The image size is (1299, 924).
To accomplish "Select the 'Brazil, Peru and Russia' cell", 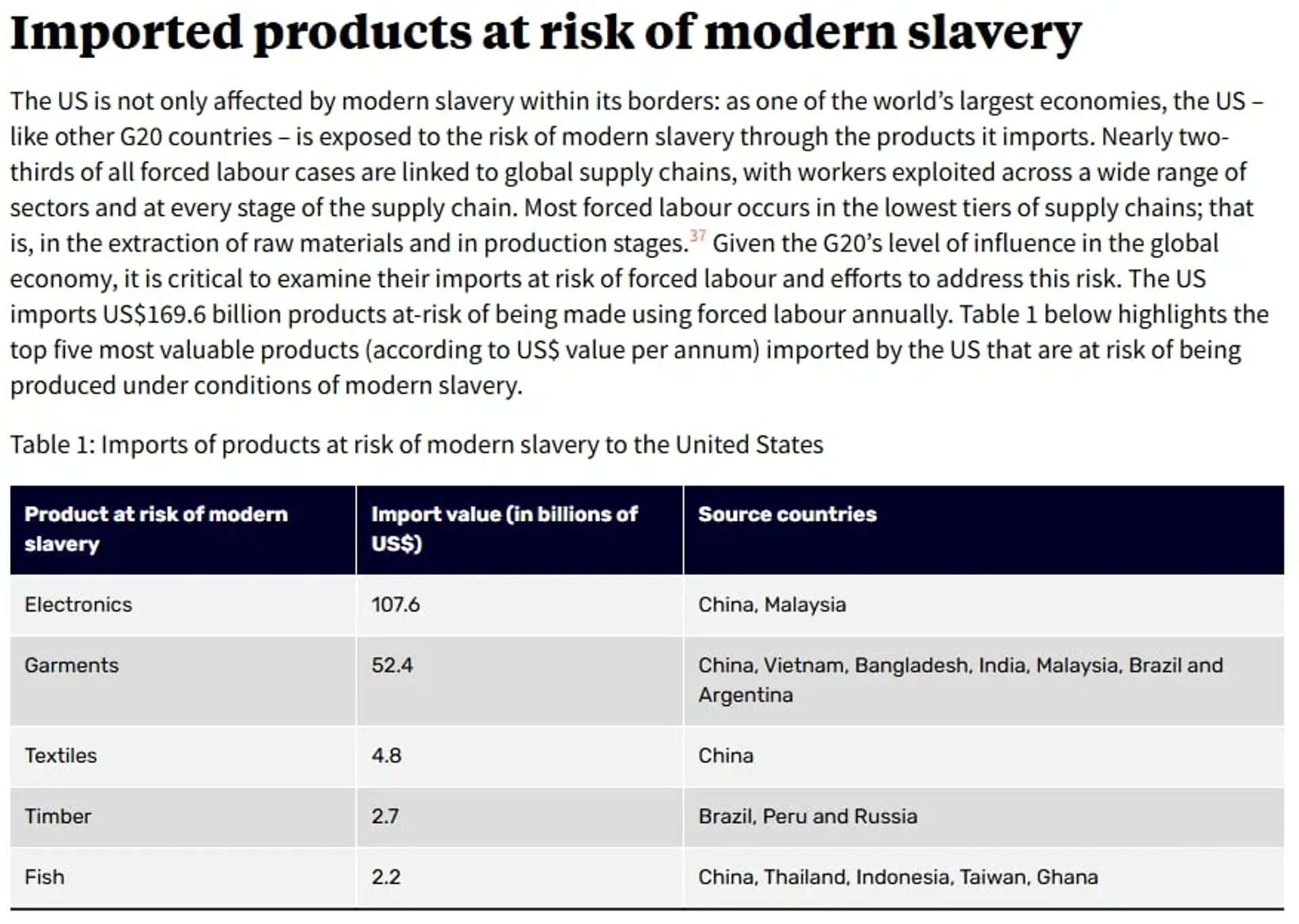I will pyautogui.click(x=984, y=816).
